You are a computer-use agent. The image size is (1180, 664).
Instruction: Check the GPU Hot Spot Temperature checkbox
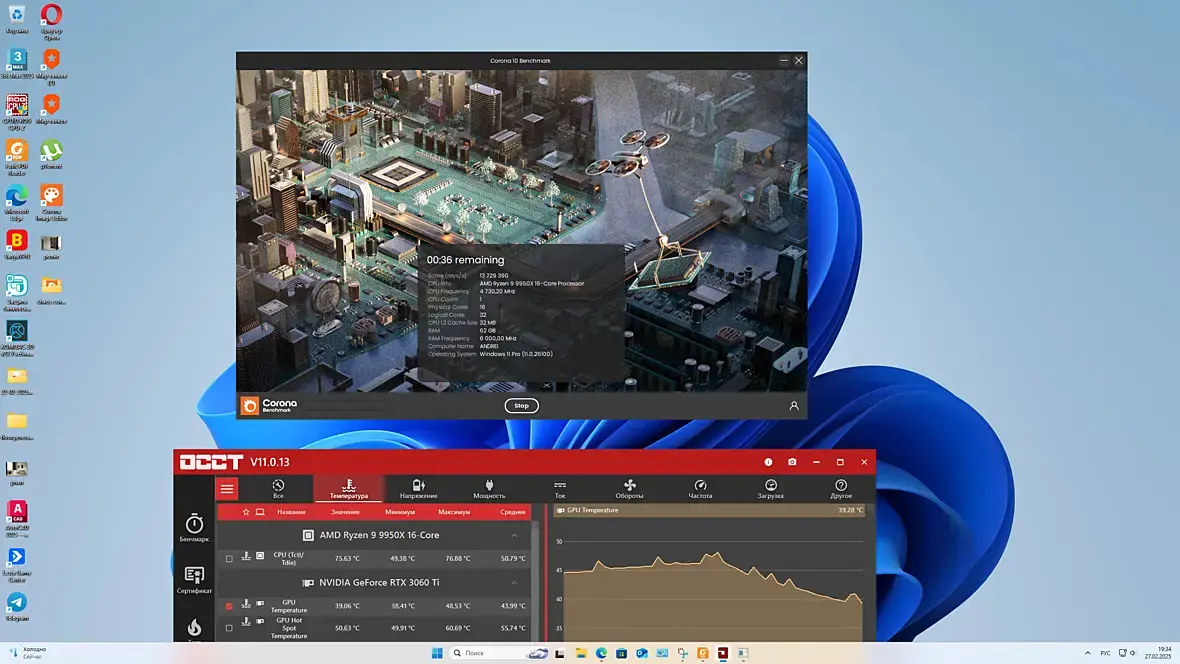click(x=229, y=628)
